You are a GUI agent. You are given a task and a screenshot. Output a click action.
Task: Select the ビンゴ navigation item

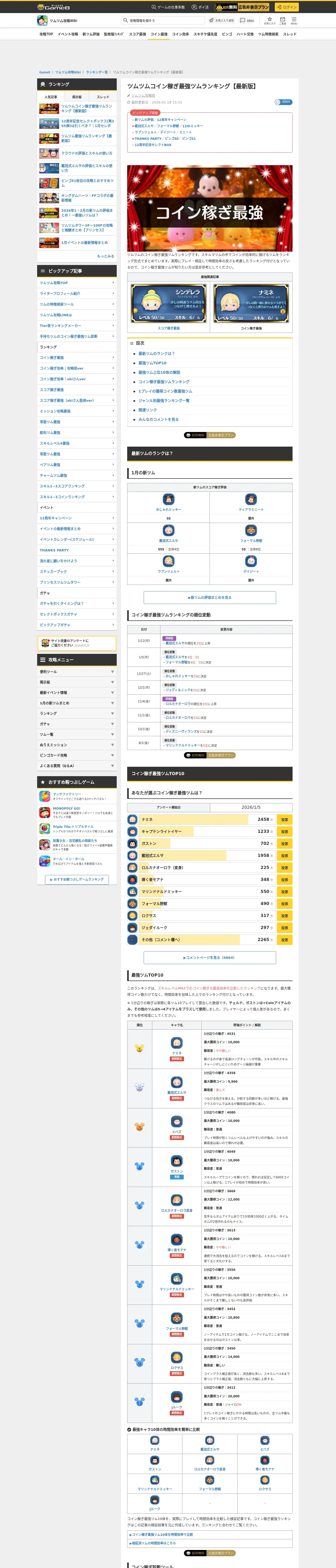click(x=227, y=34)
